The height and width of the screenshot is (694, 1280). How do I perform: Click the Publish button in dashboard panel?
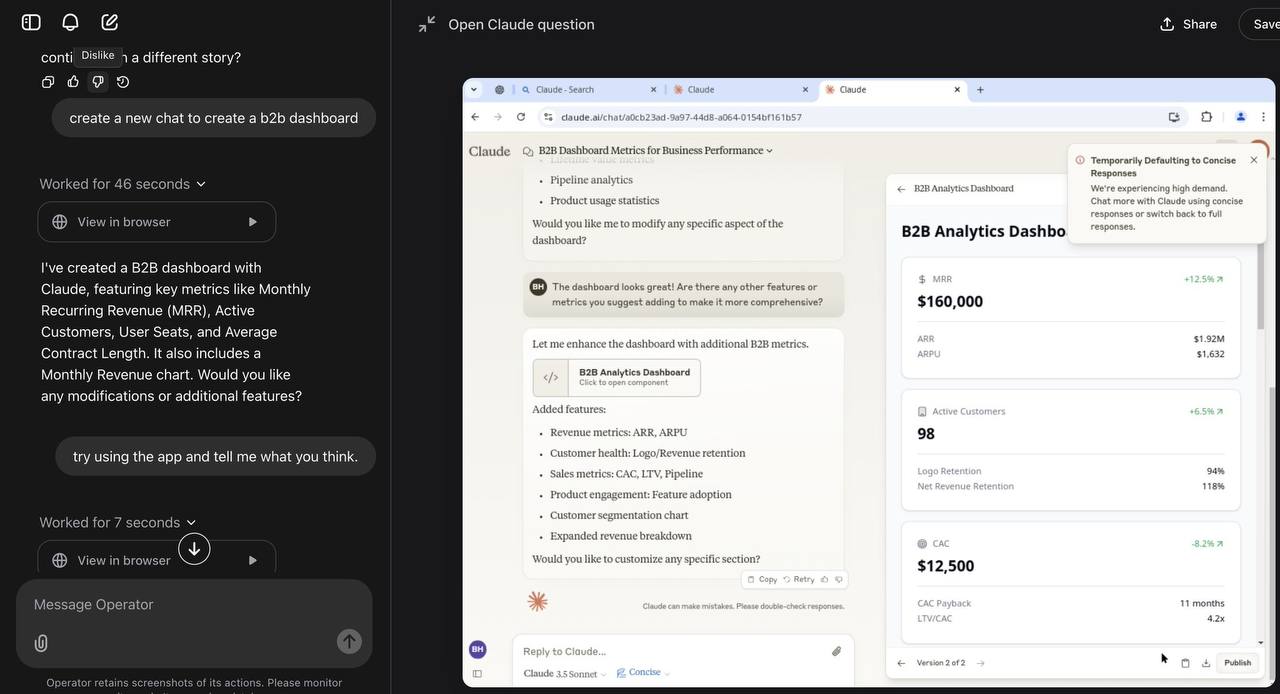point(1237,663)
